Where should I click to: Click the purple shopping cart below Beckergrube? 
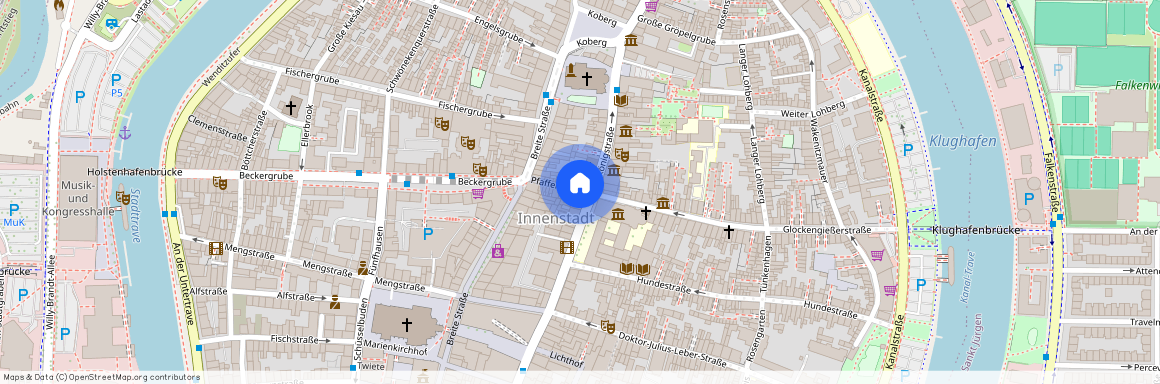click(478, 194)
